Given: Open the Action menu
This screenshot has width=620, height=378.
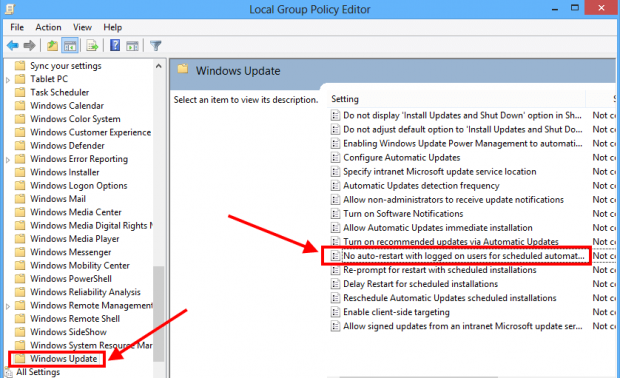Looking at the screenshot, I should (x=48, y=27).
